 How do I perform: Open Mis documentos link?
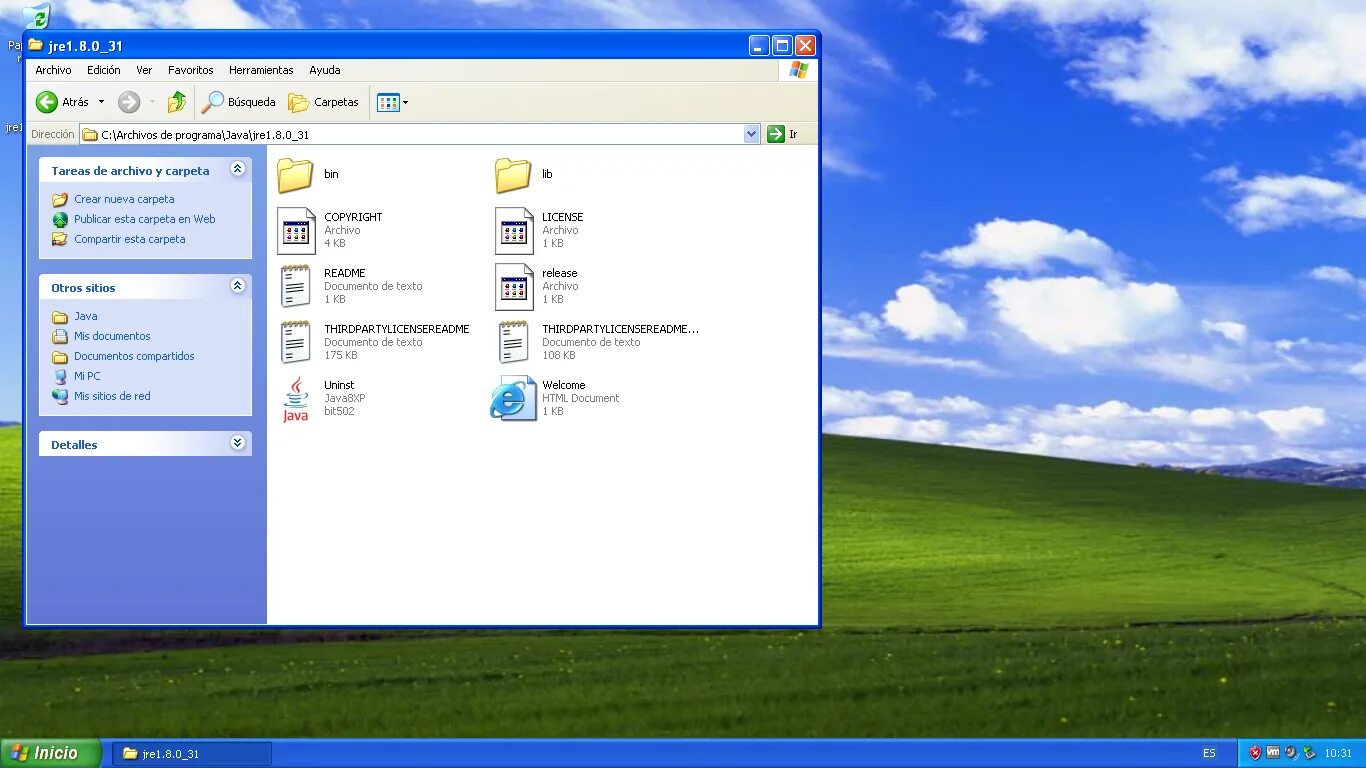click(112, 336)
